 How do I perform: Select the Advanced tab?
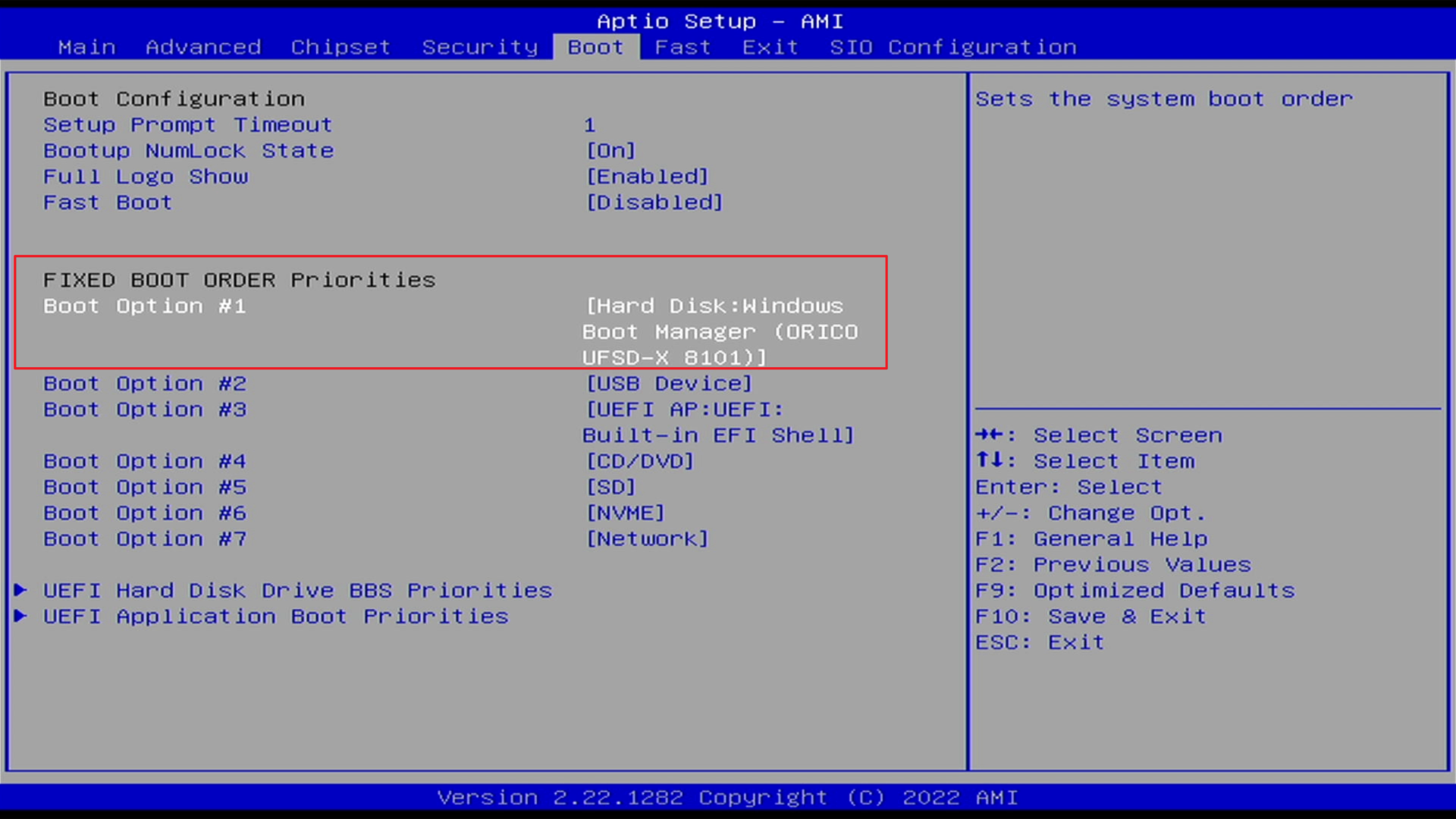click(201, 46)
